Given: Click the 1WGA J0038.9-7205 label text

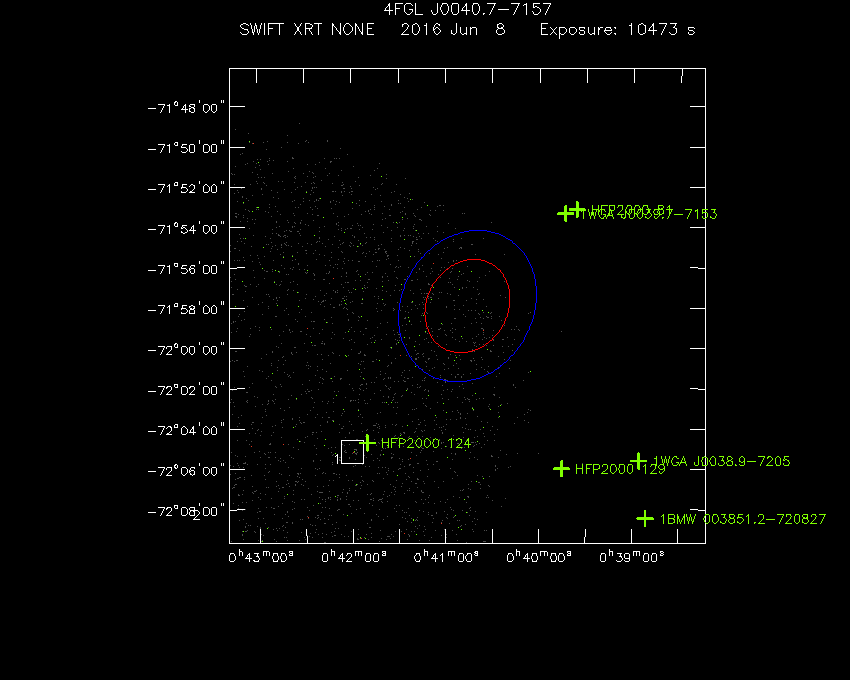Looking at the screenshot, I should pyautogui.click(x=722, y=461).
